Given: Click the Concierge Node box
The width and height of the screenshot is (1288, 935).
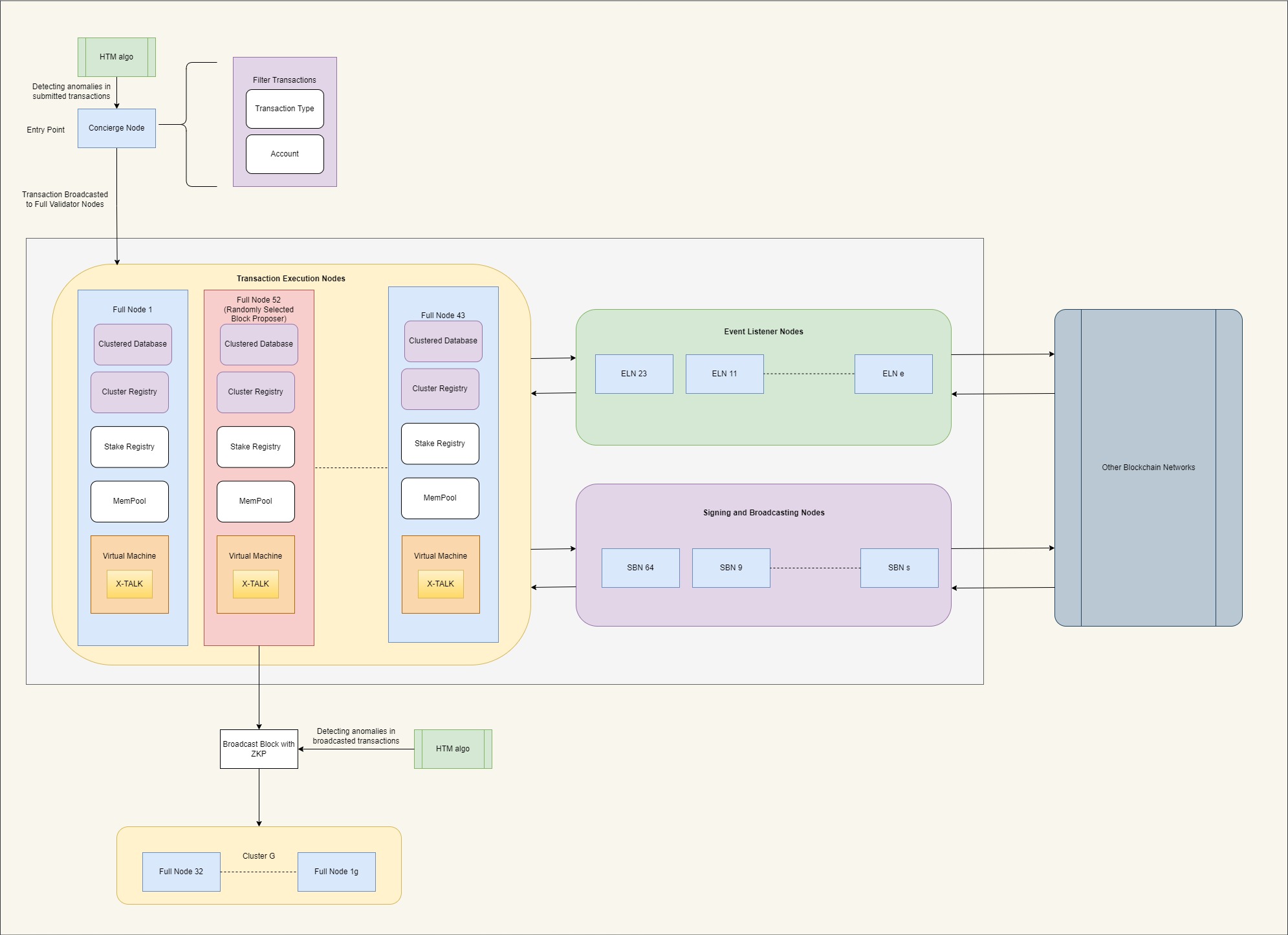Looking at the screenshot, I should (x=116, y=128).
